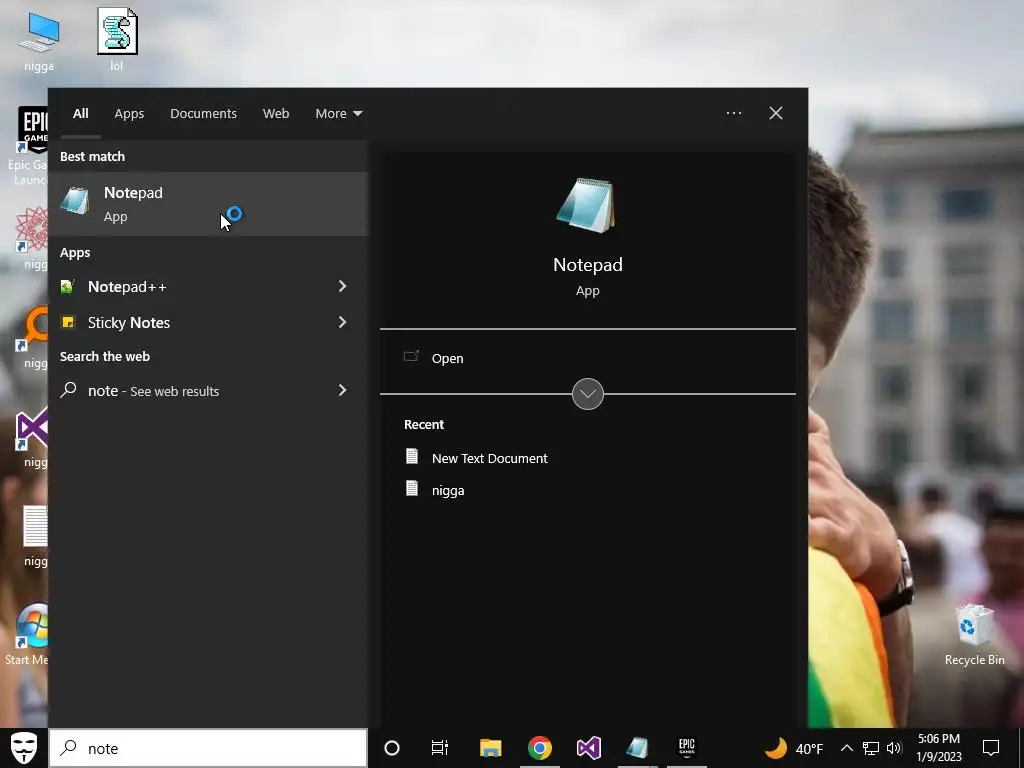
Task: Click the network icon in system tray
Action: (871, 748)
